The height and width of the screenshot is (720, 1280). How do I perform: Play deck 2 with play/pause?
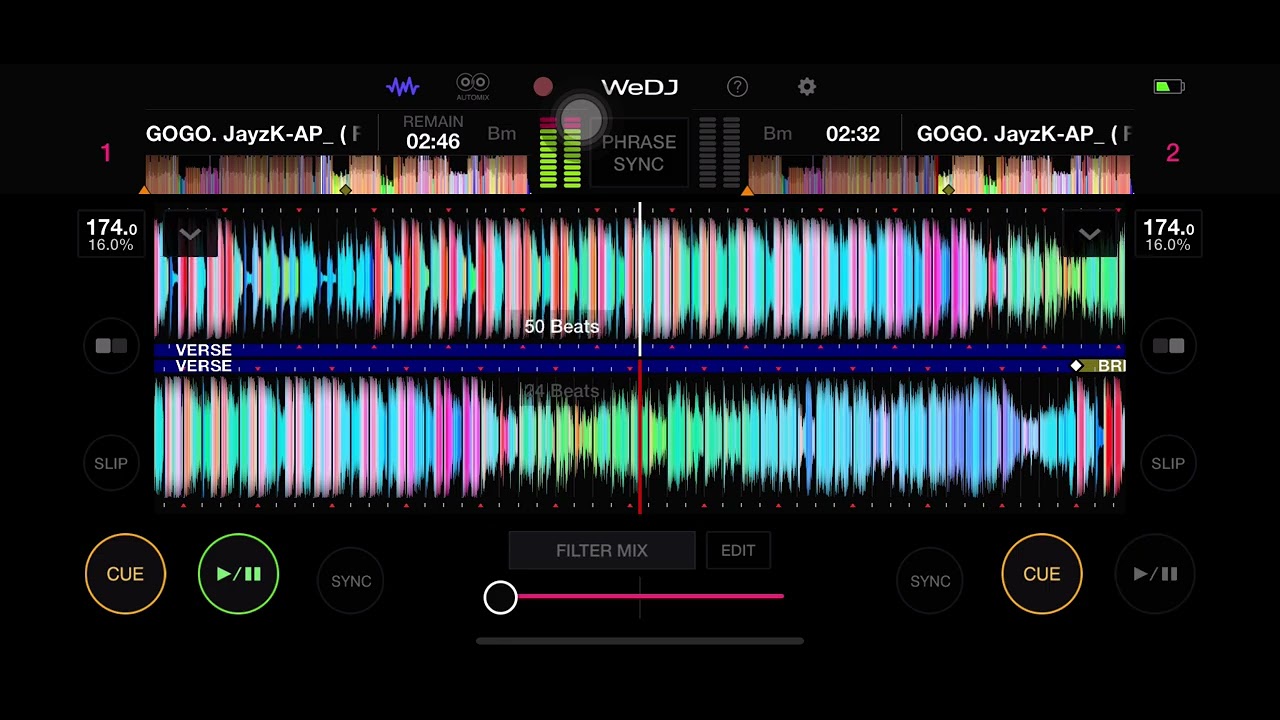coord(1155,574)
